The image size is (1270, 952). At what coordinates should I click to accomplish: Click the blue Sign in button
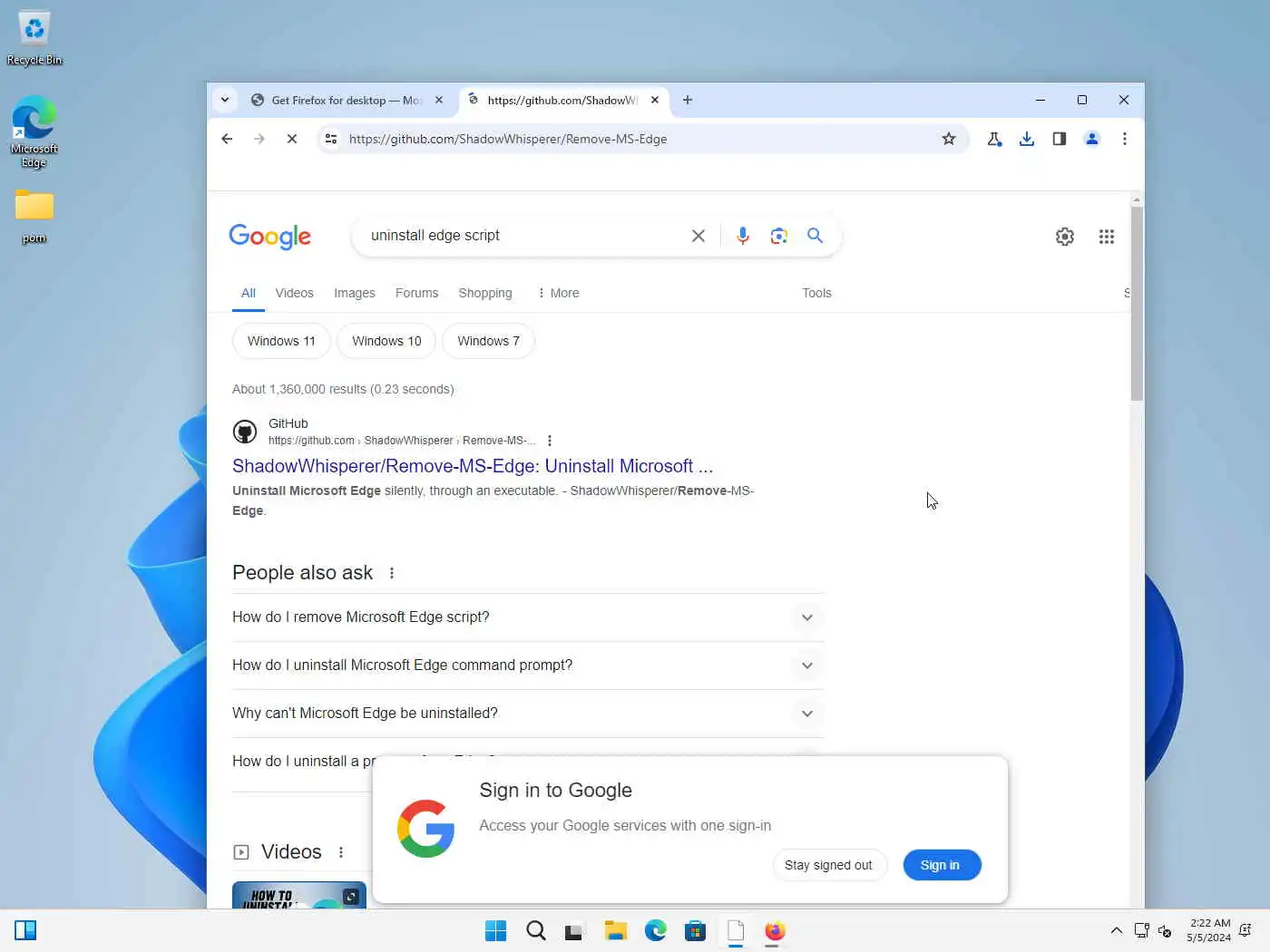[x=941, y=865]
